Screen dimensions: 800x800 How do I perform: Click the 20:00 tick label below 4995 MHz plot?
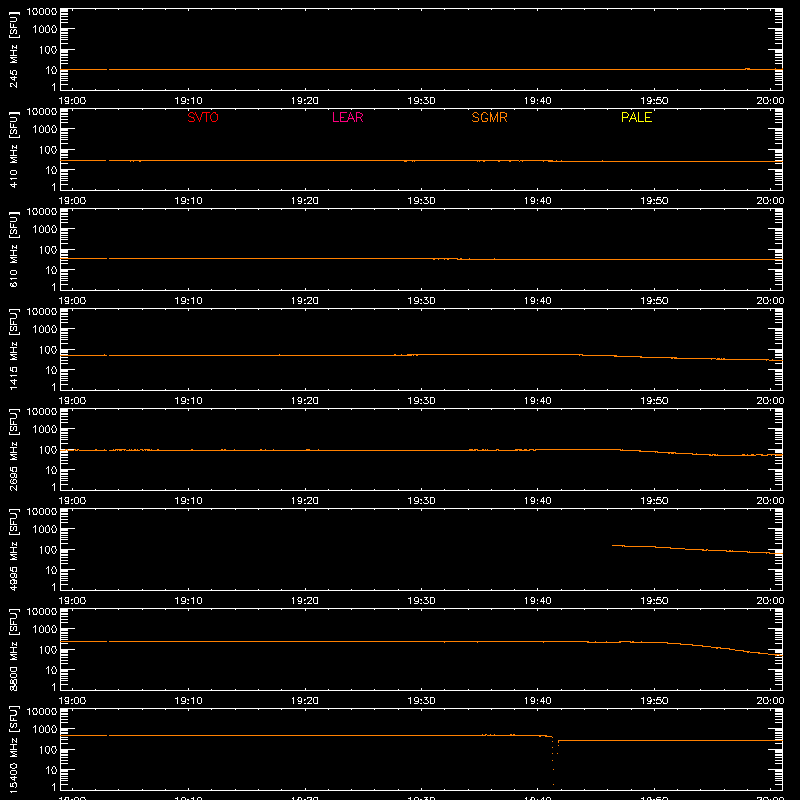tap(770, 601)
